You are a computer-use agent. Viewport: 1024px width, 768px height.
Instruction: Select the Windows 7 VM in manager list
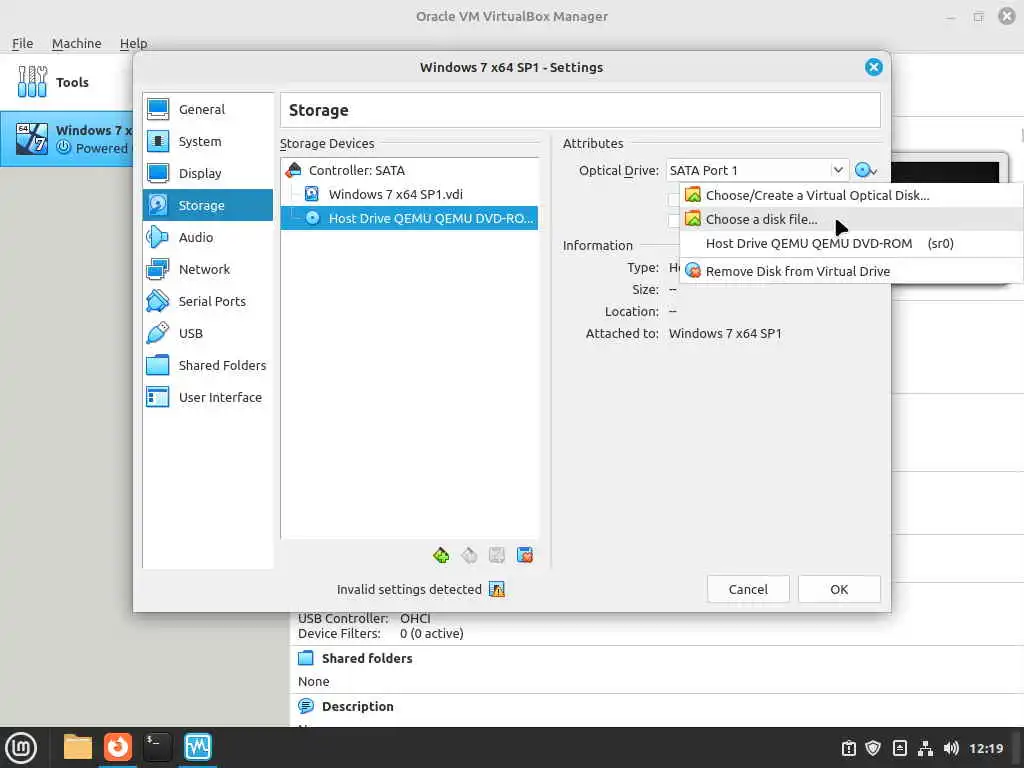coord(66,138)
